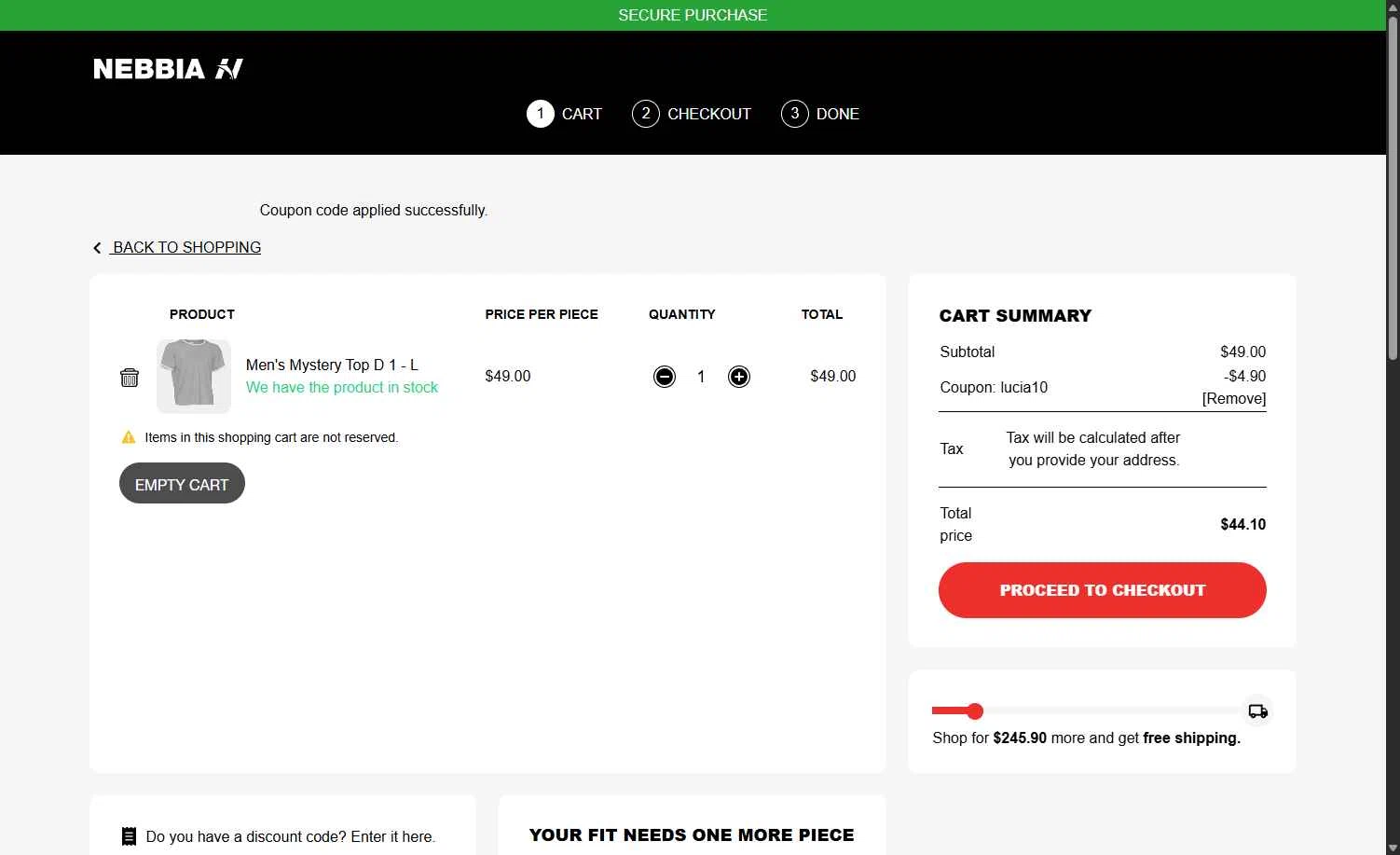This screenshot has width=1400, height=855.
Task: Remove the Mystery Top with trash icon
Action: pyautogui.click(x=130, y=377)
